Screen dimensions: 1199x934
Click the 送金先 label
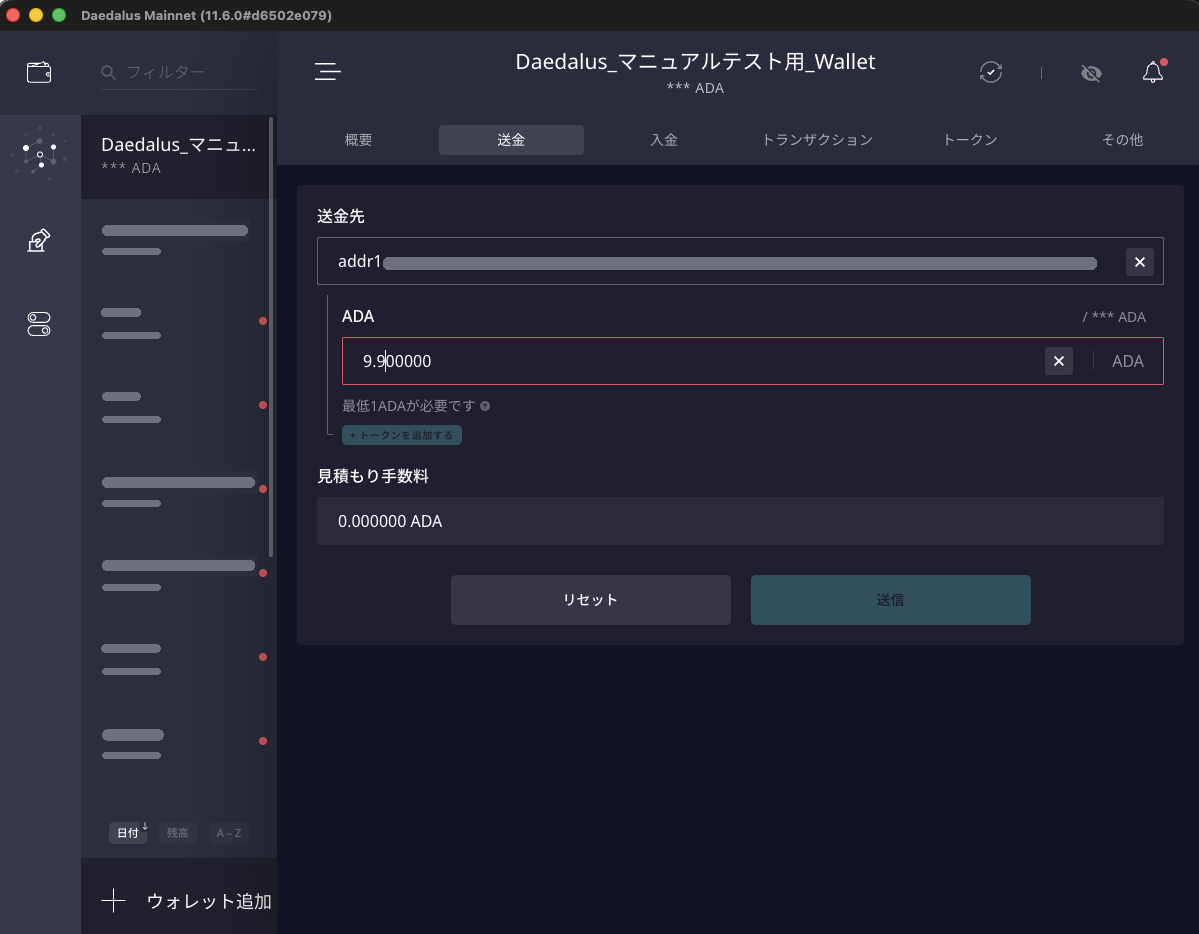click(x=341, y=216)
